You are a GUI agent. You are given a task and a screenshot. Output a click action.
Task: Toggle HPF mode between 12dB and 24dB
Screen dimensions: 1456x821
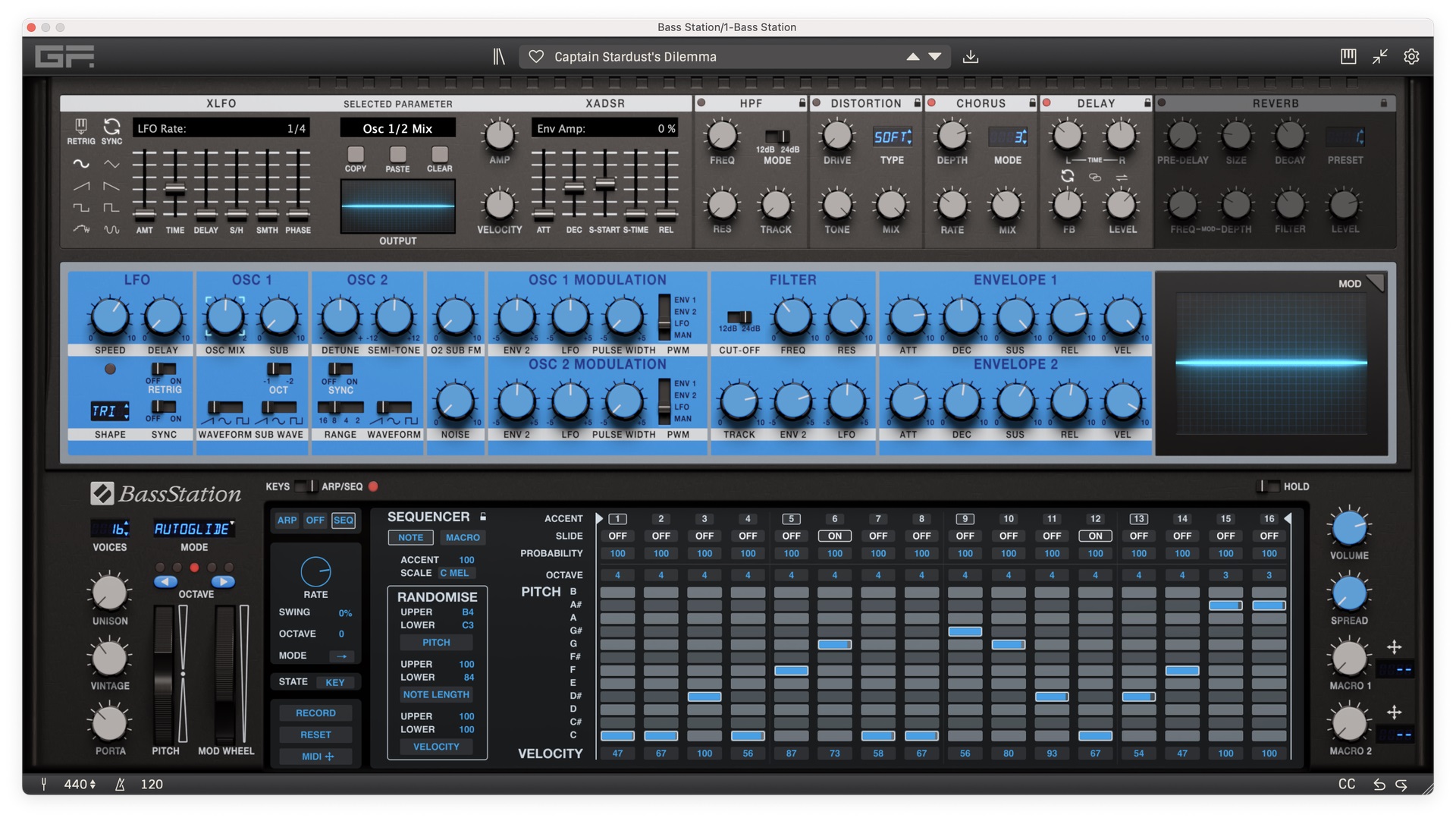tap(777, 135)
